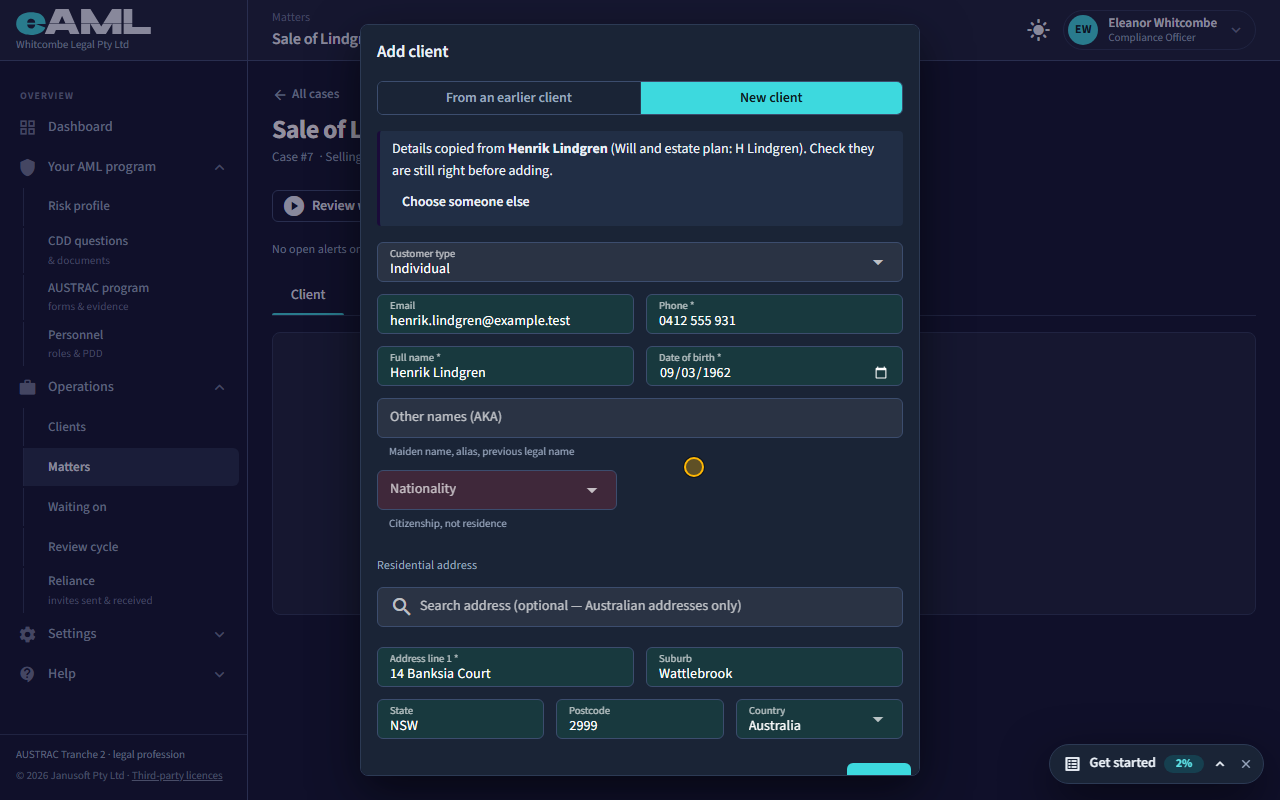This screenshot has width=1280, height=800.
Task: Expand the Settings section
Action: click(219, 634)
